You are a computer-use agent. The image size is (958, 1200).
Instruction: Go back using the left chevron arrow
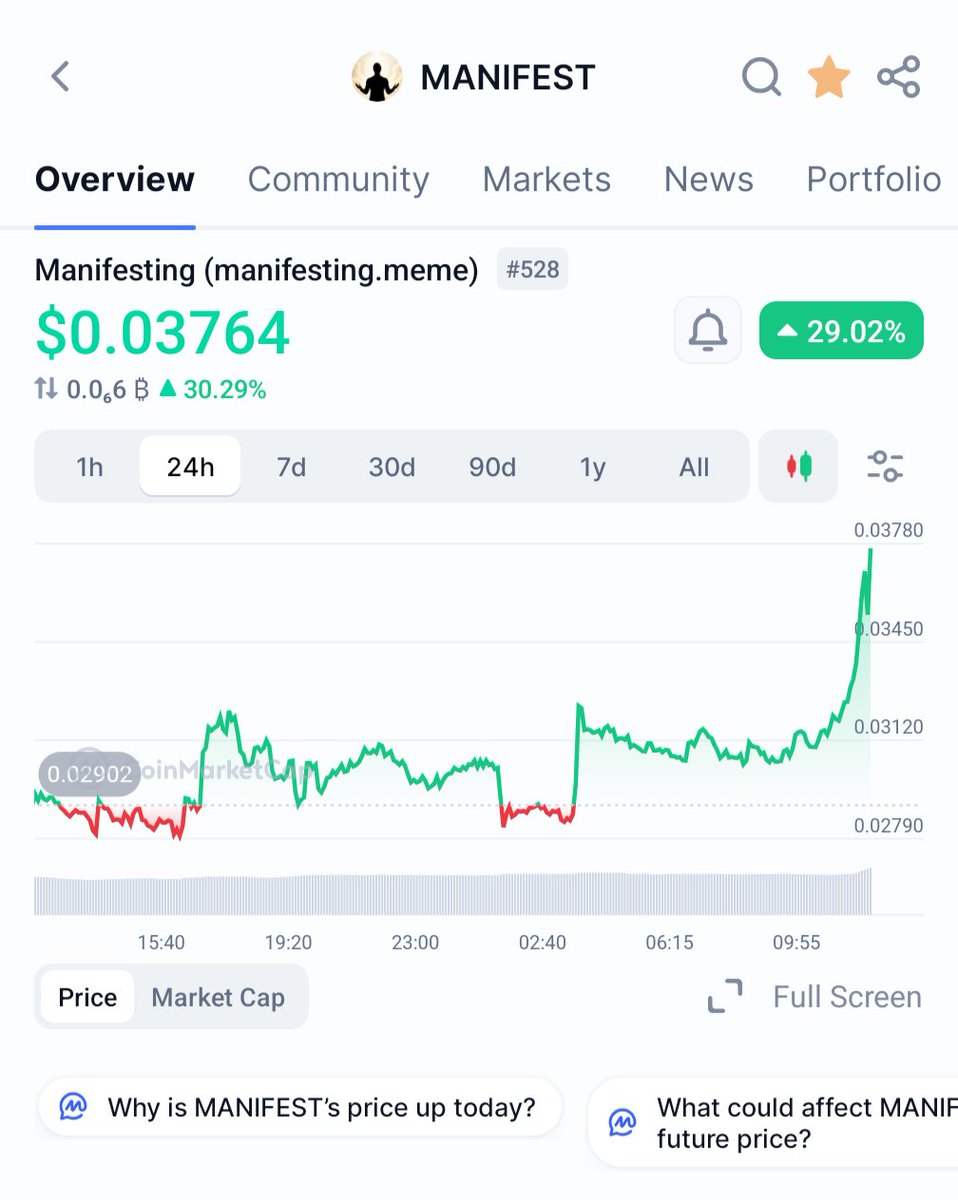tap(61, 77)
